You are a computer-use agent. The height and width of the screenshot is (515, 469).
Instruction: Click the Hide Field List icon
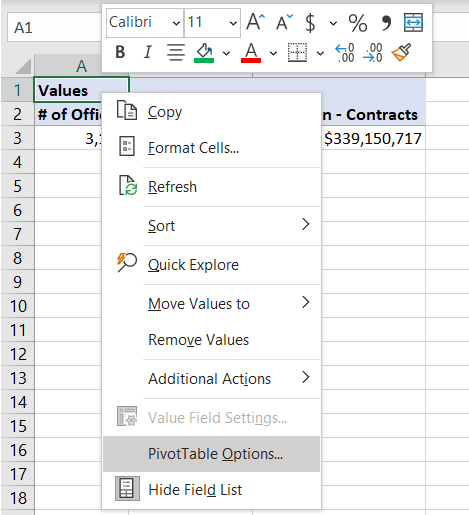point(127,489)
